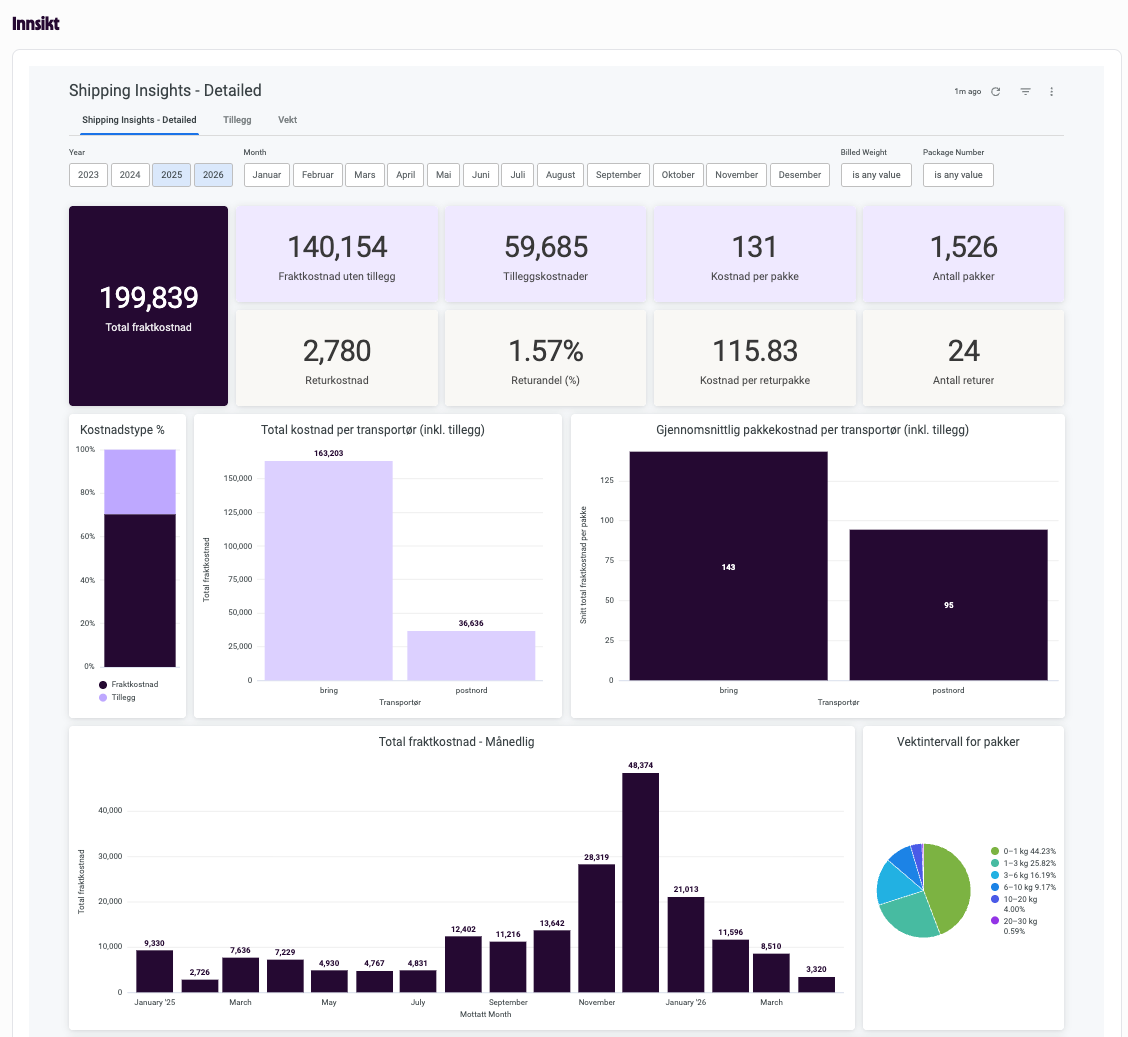The height and width of the screenshot is (1037, 1128).
Task: Select the Shipping Insights - Detailed tab
Action: [139, 119]
